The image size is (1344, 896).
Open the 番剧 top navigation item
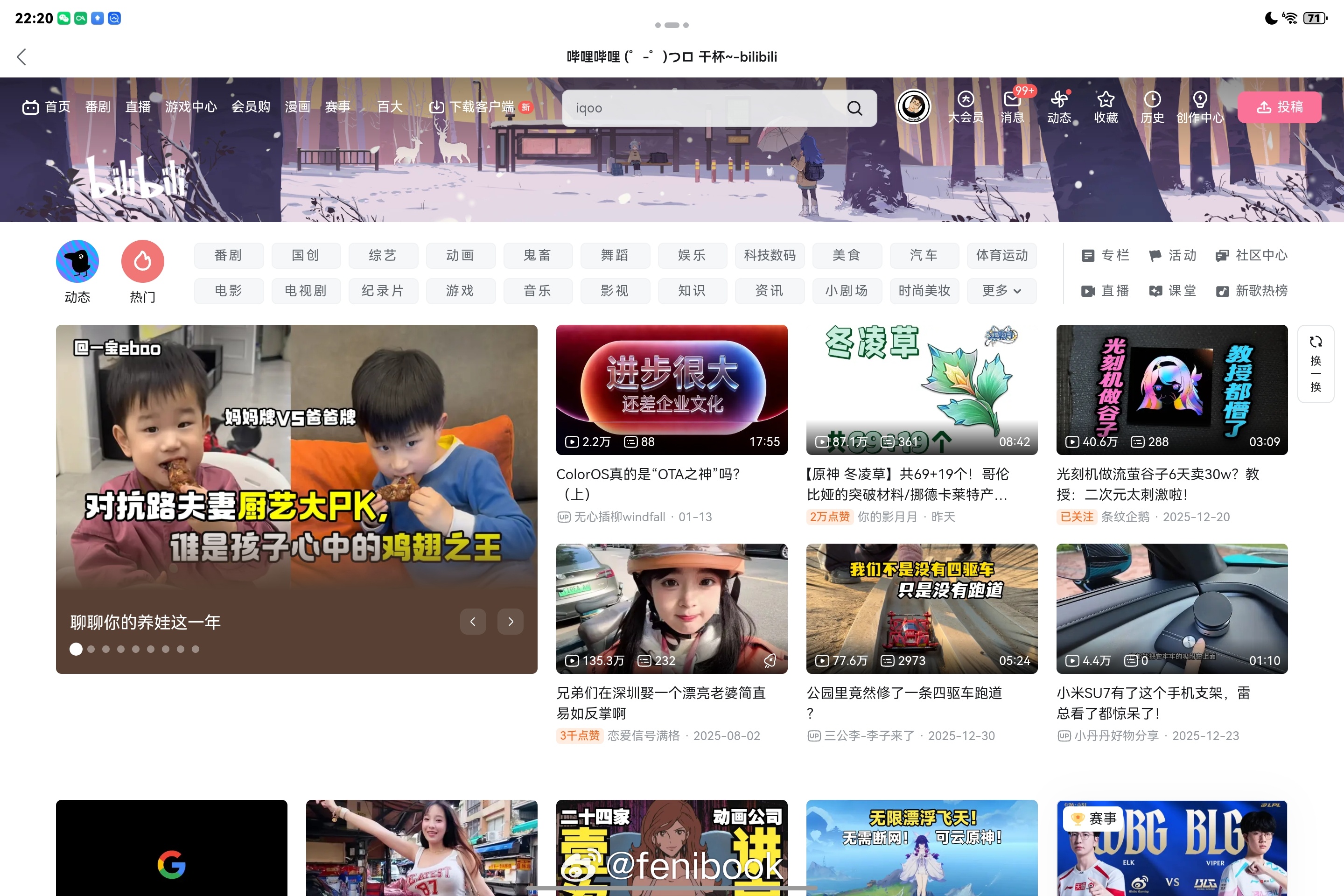tap(97, 107)
